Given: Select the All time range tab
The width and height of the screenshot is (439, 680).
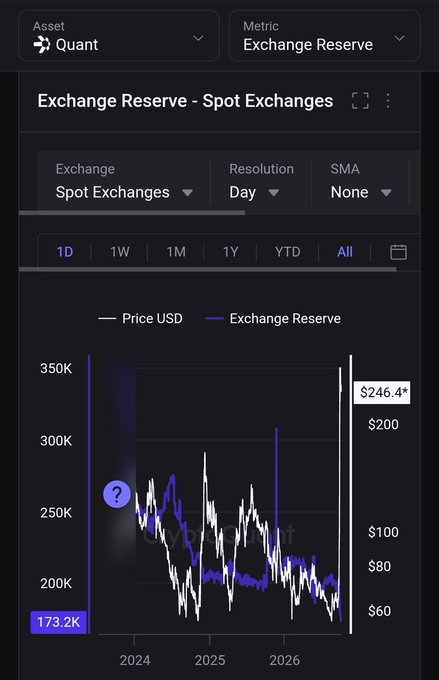Looking at the screenshot, I should coord(345,252).
